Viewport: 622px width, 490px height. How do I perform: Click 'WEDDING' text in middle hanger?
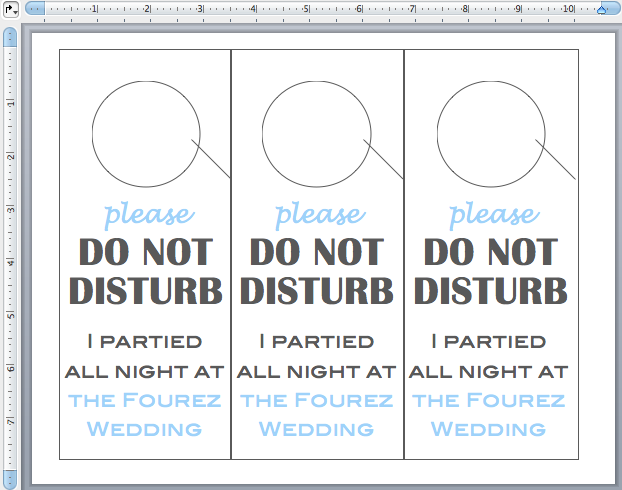316,429
